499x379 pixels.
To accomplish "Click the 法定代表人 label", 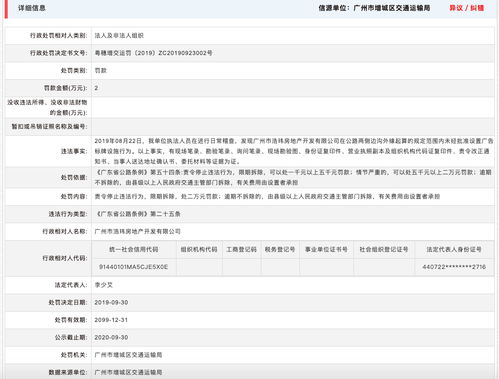I will (71, 285).
